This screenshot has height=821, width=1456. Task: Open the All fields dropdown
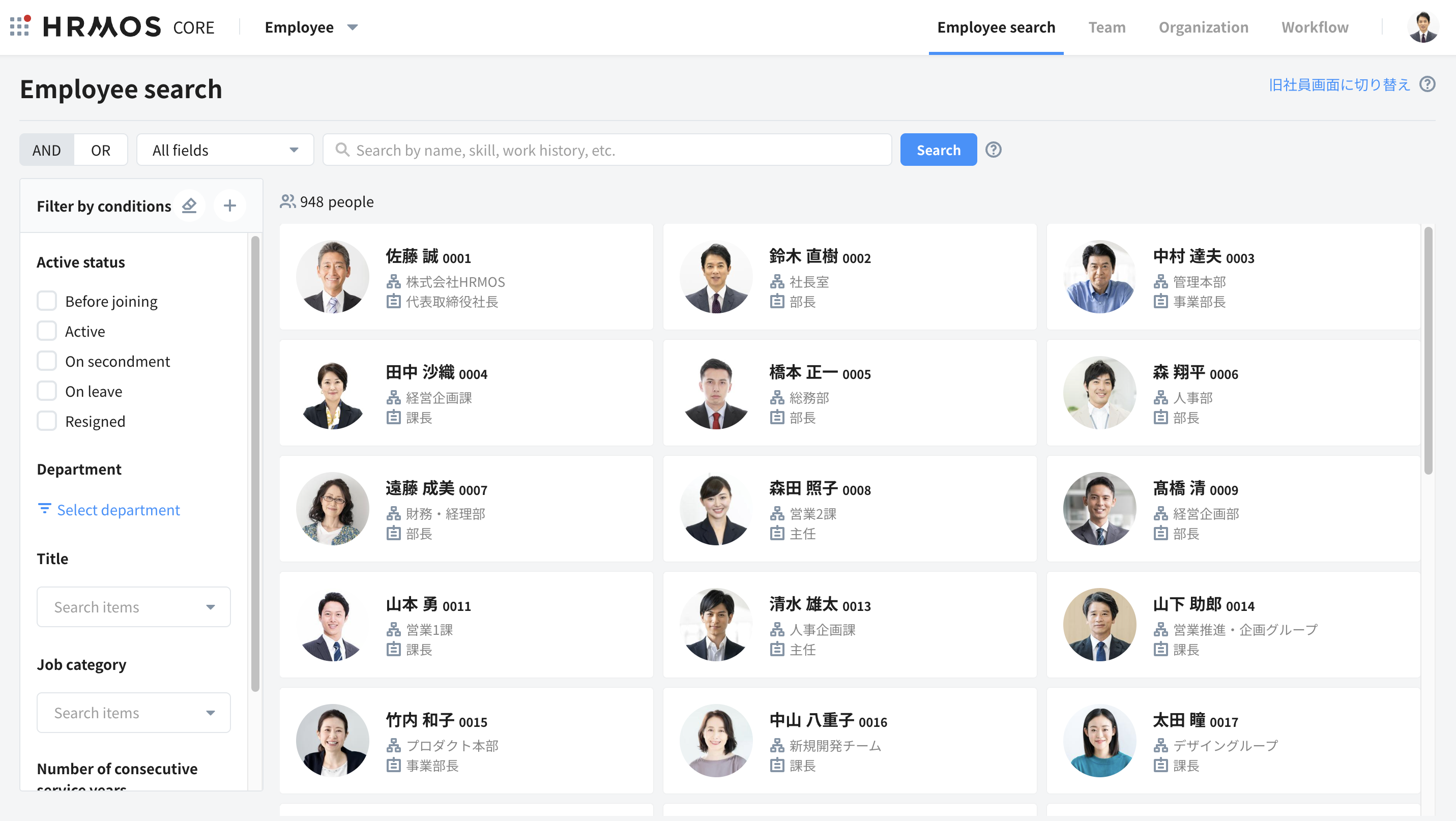(x=225, y=150)
